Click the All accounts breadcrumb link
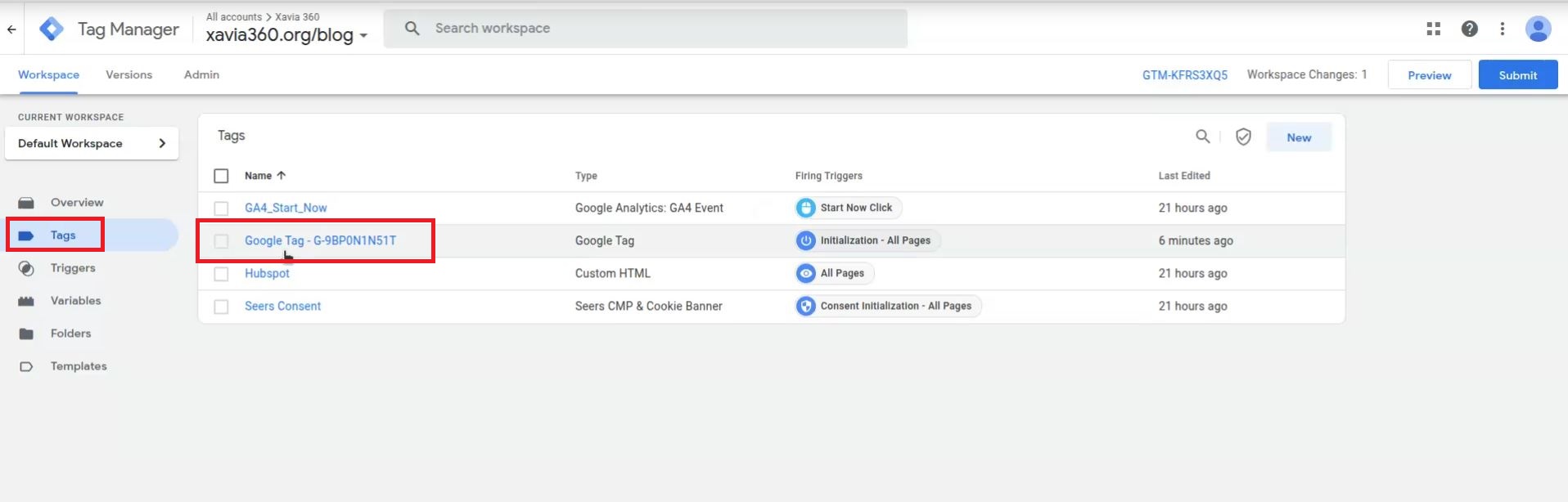 pyautogui.click(x=234, y=16)
